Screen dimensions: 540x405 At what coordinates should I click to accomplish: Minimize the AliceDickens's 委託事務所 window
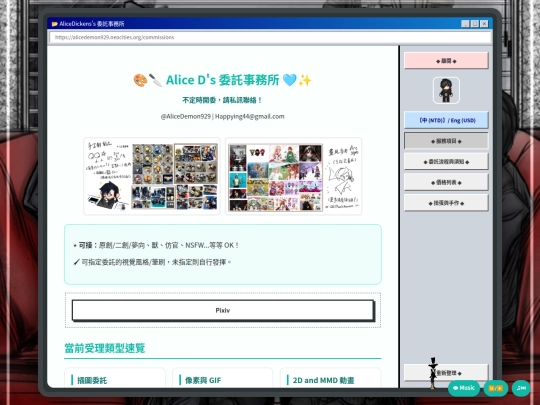pyautogui.click(x=465, y=23)
